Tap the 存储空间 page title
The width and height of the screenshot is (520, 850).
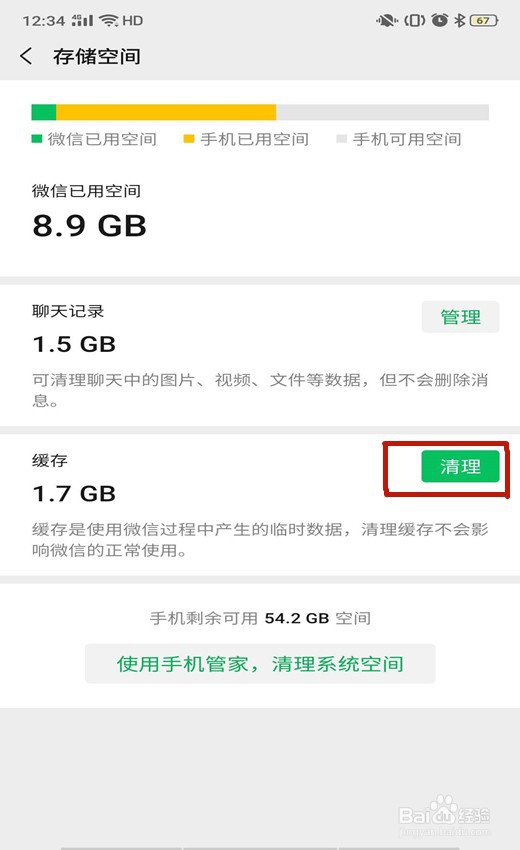(x=97, y=56)
